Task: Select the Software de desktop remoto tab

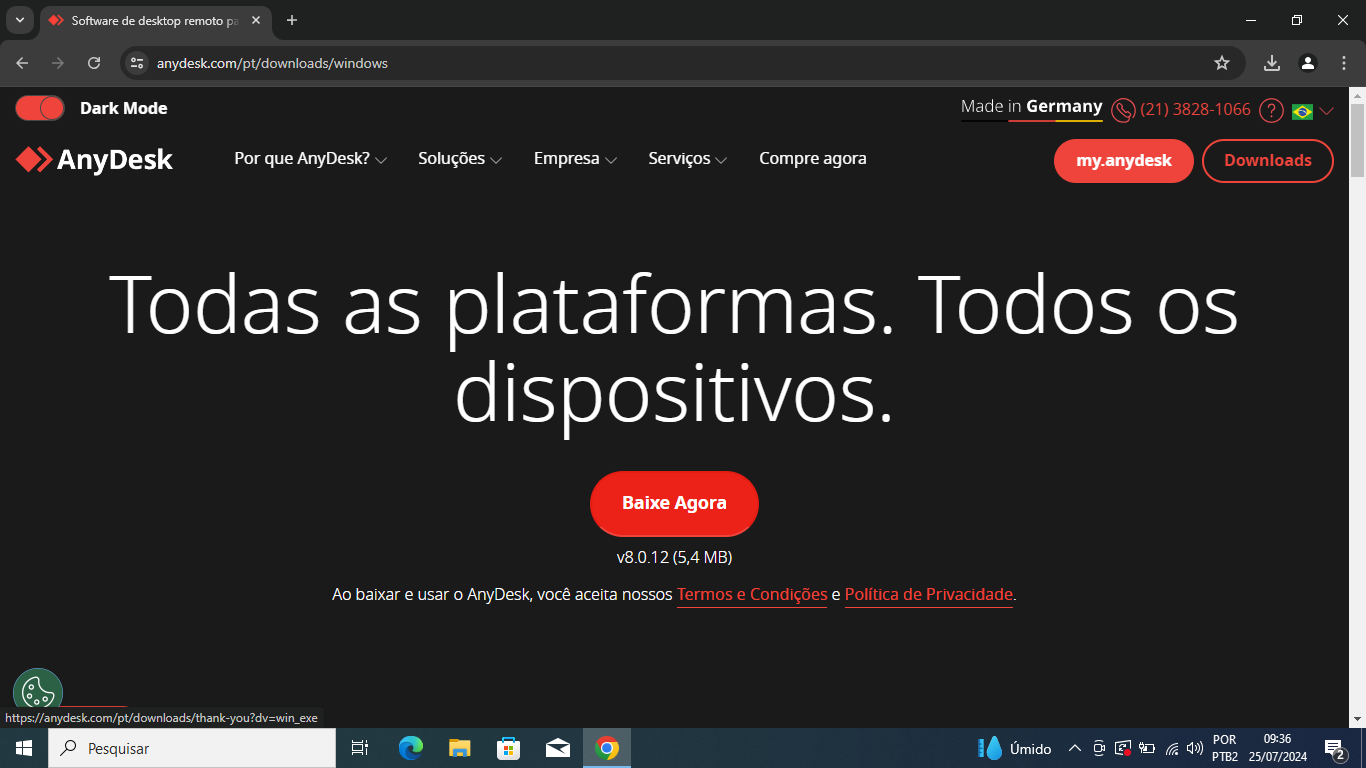Action: pyautogui.click(x=155, y=21)
